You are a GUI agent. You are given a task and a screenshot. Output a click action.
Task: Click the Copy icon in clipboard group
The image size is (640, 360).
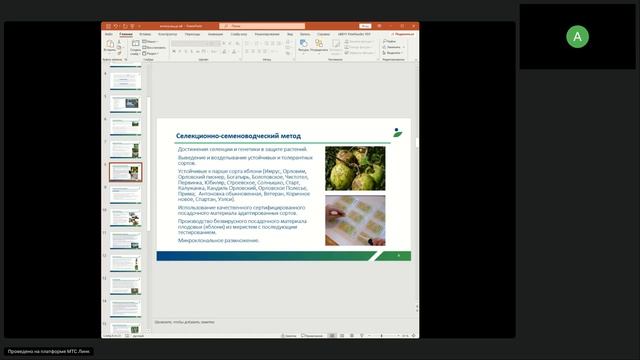119,48
